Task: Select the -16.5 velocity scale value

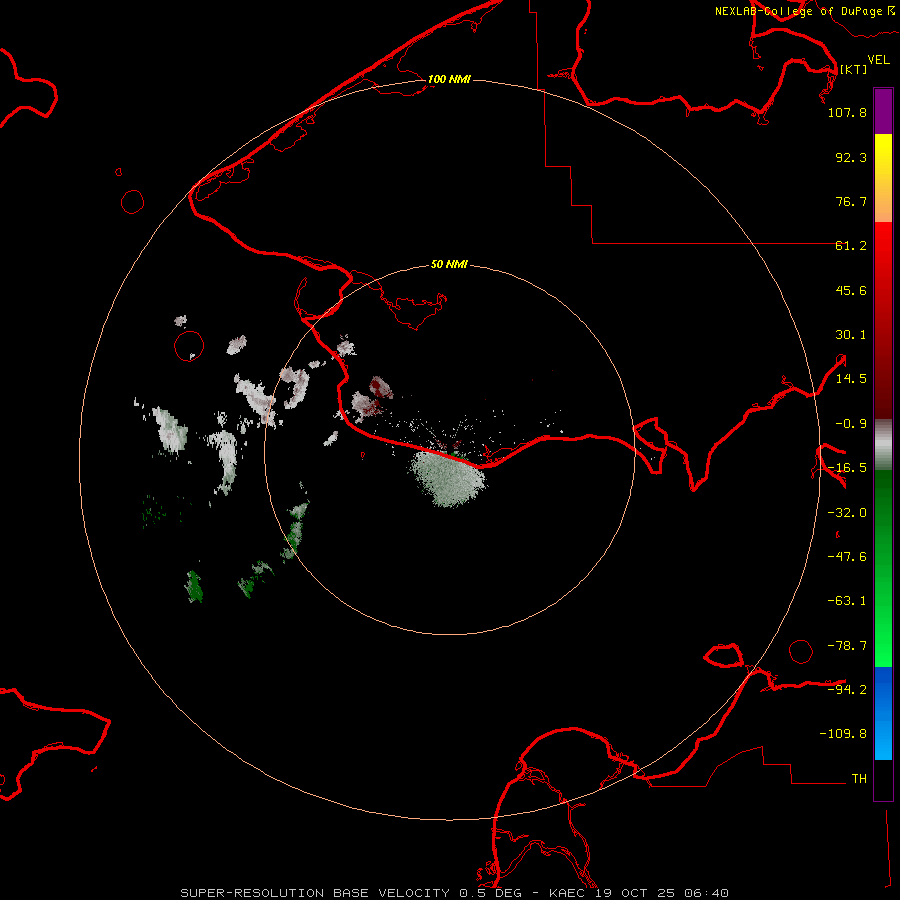Action: point(847,468)
